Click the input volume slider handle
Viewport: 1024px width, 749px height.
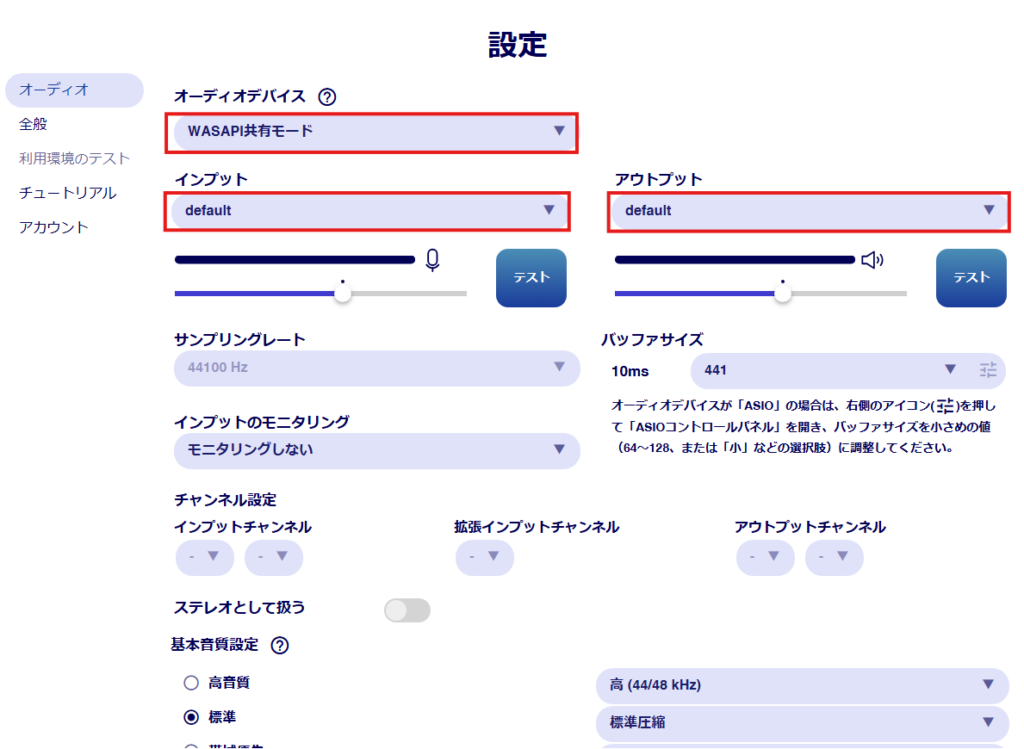(343, 294)
